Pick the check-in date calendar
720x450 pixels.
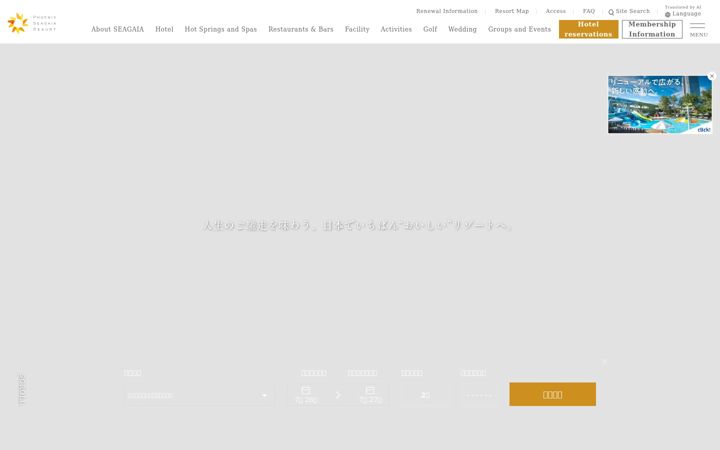(306, 395)
